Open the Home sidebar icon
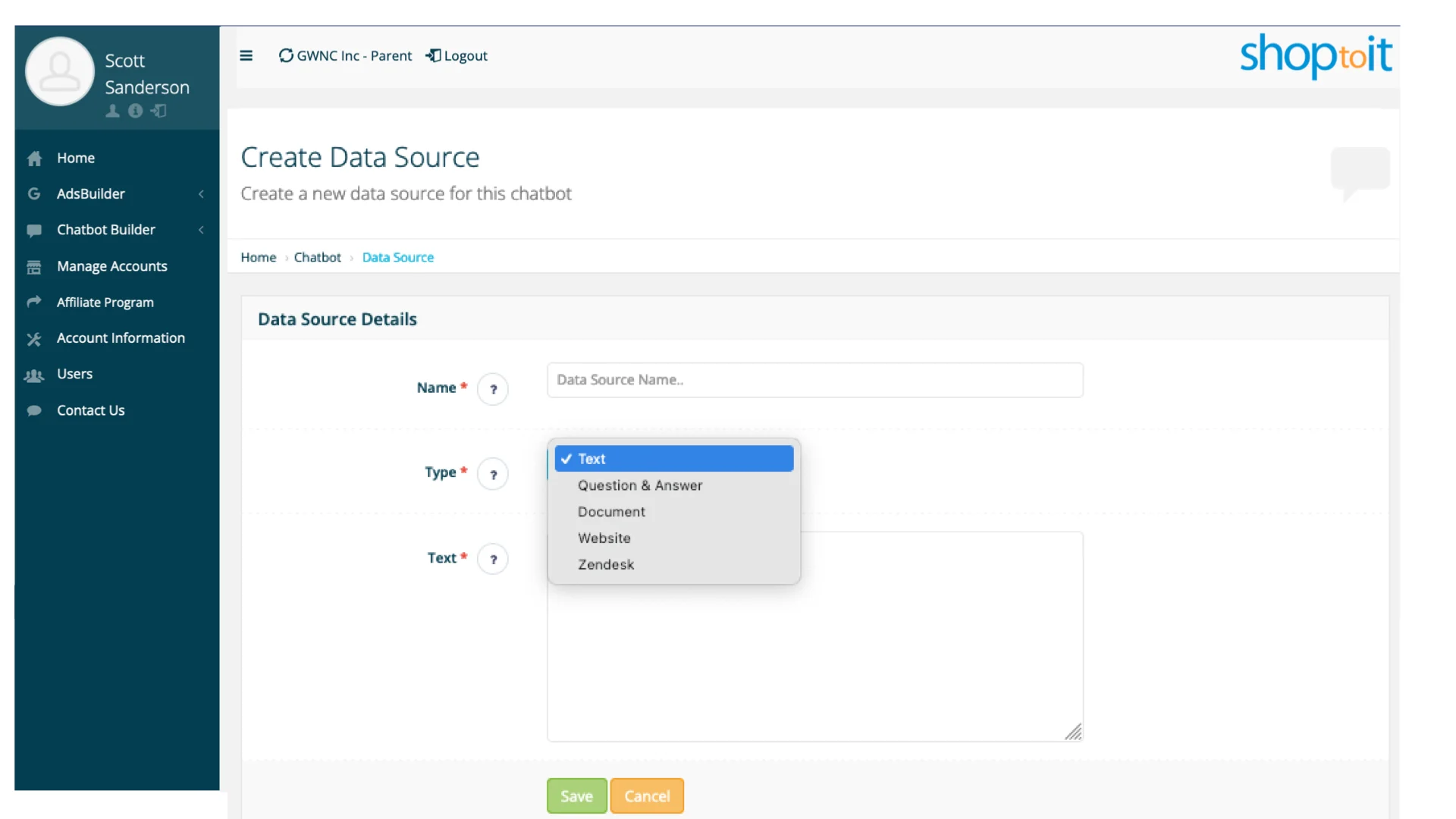This screenshot has width=1456, height=819. coord(35,158)
